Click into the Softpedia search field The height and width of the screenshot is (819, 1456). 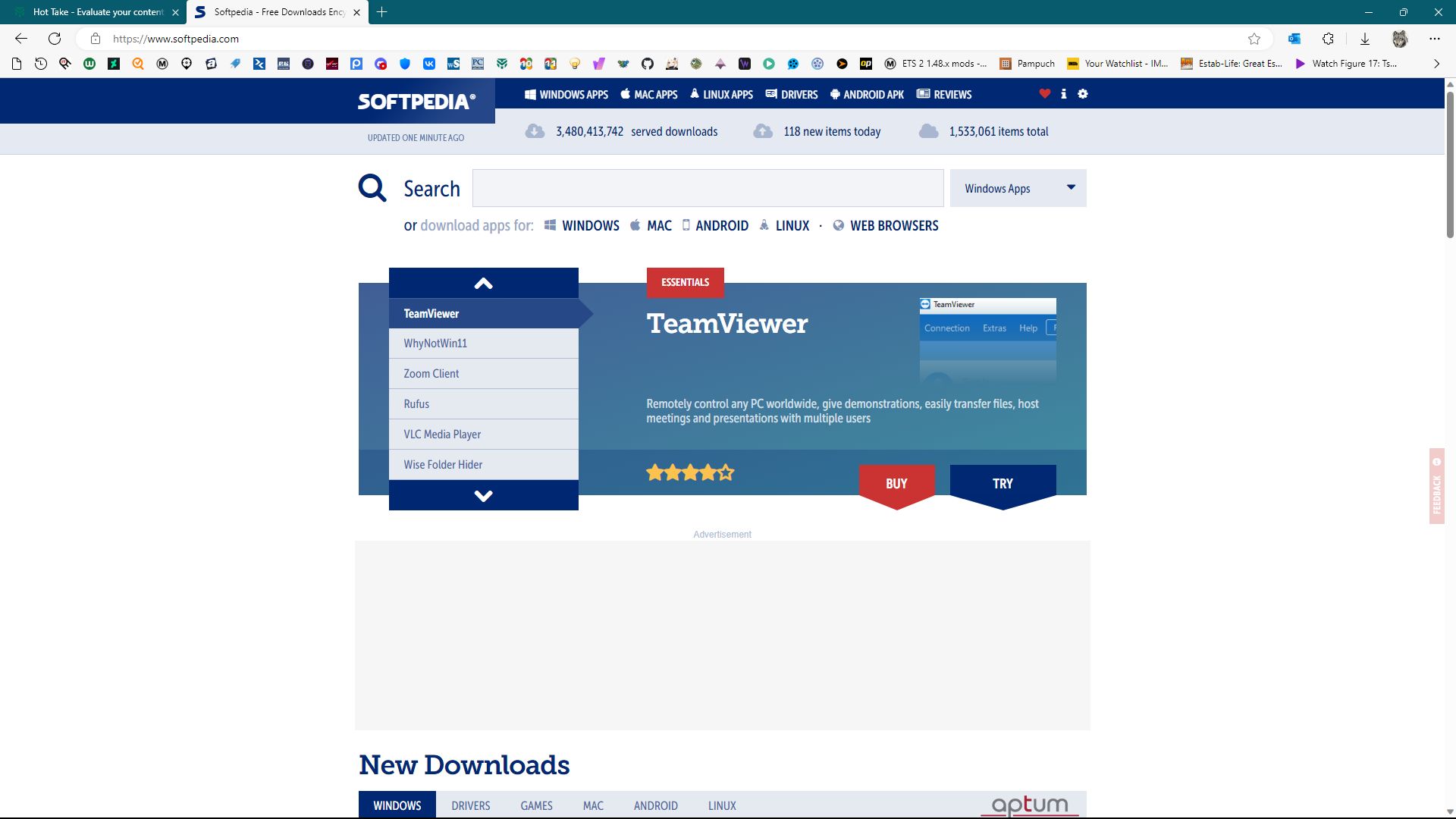[x=708, y=188]
